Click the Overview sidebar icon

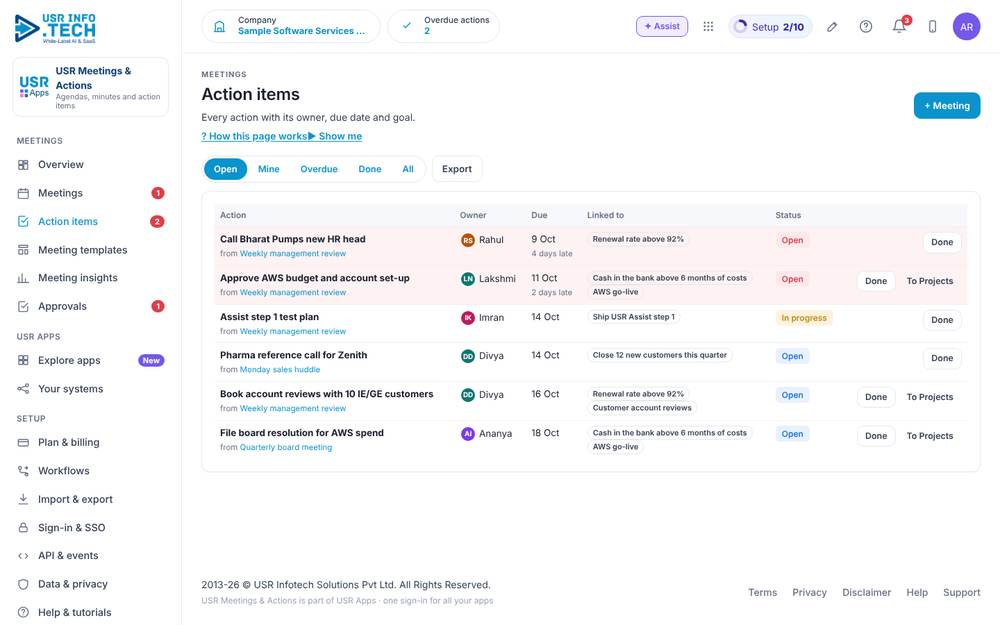coord(23,165)
